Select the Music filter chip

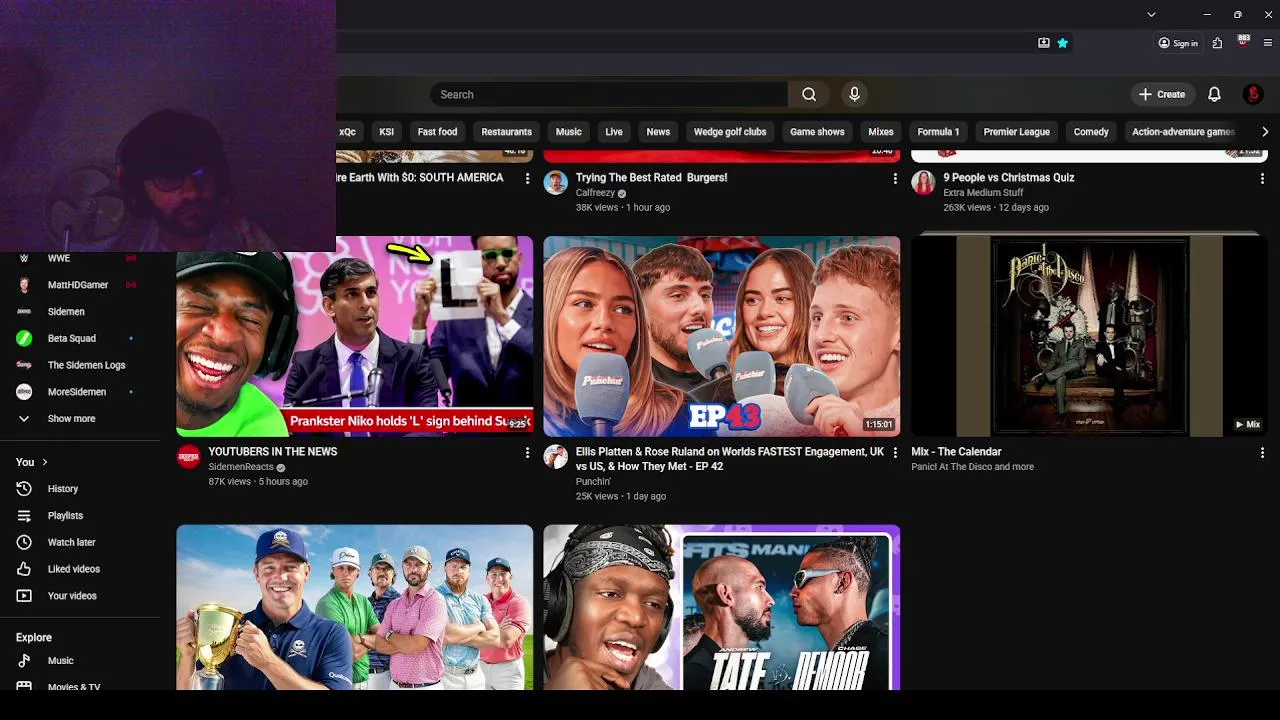(568, 132)
